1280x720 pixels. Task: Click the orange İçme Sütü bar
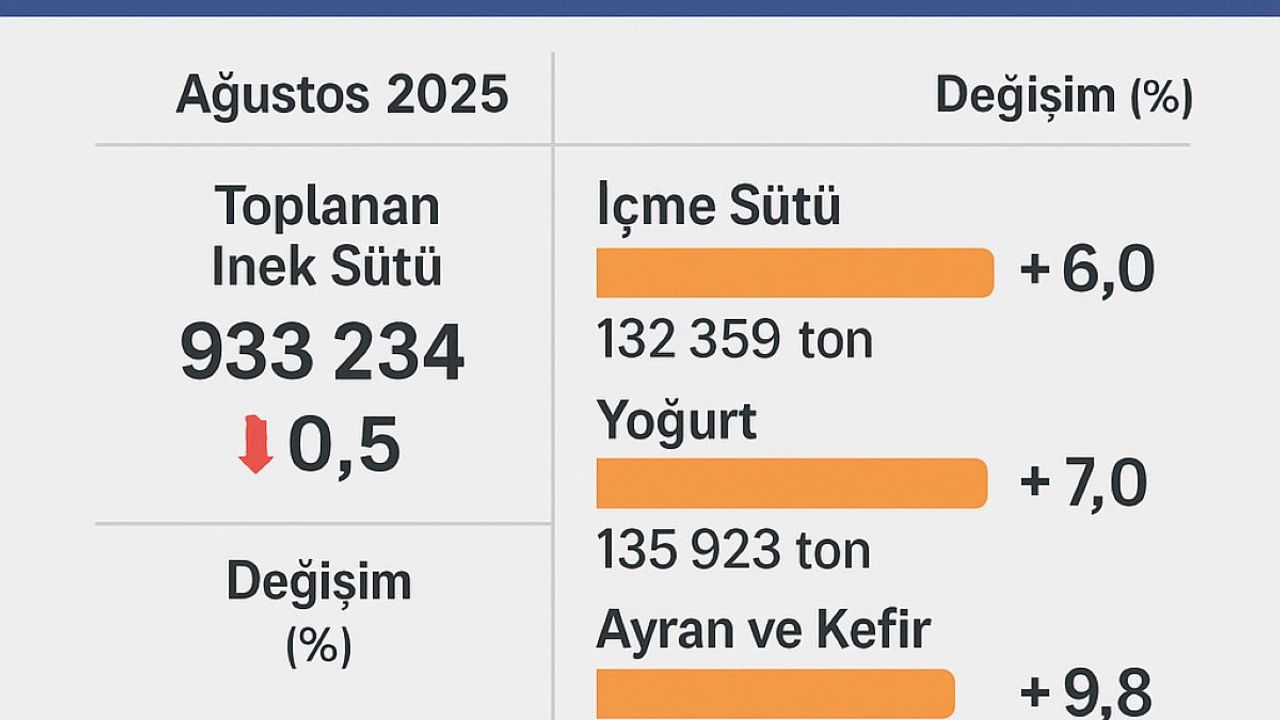(x=795, y=273)
